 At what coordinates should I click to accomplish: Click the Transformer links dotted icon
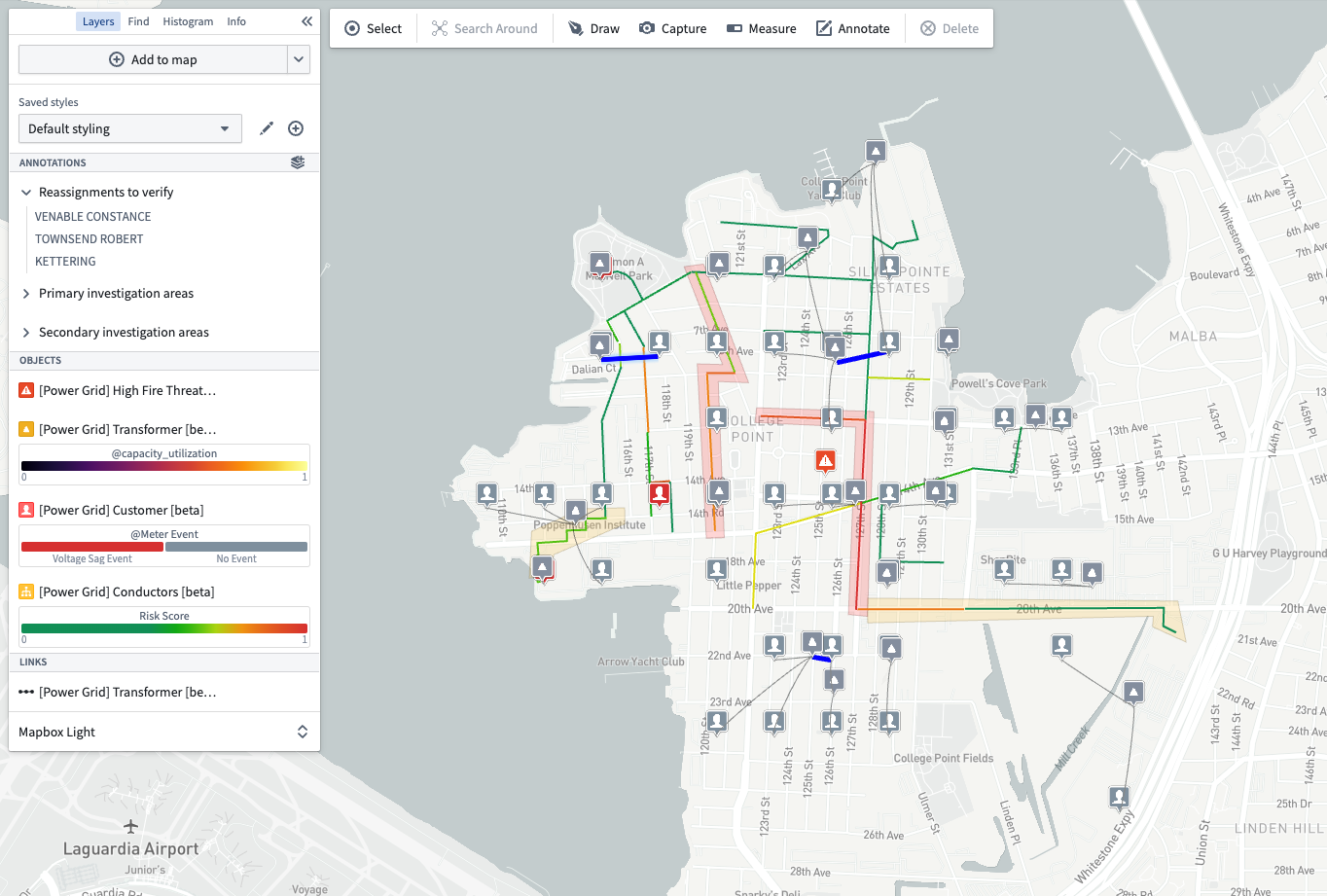click(x=26, y=692)
